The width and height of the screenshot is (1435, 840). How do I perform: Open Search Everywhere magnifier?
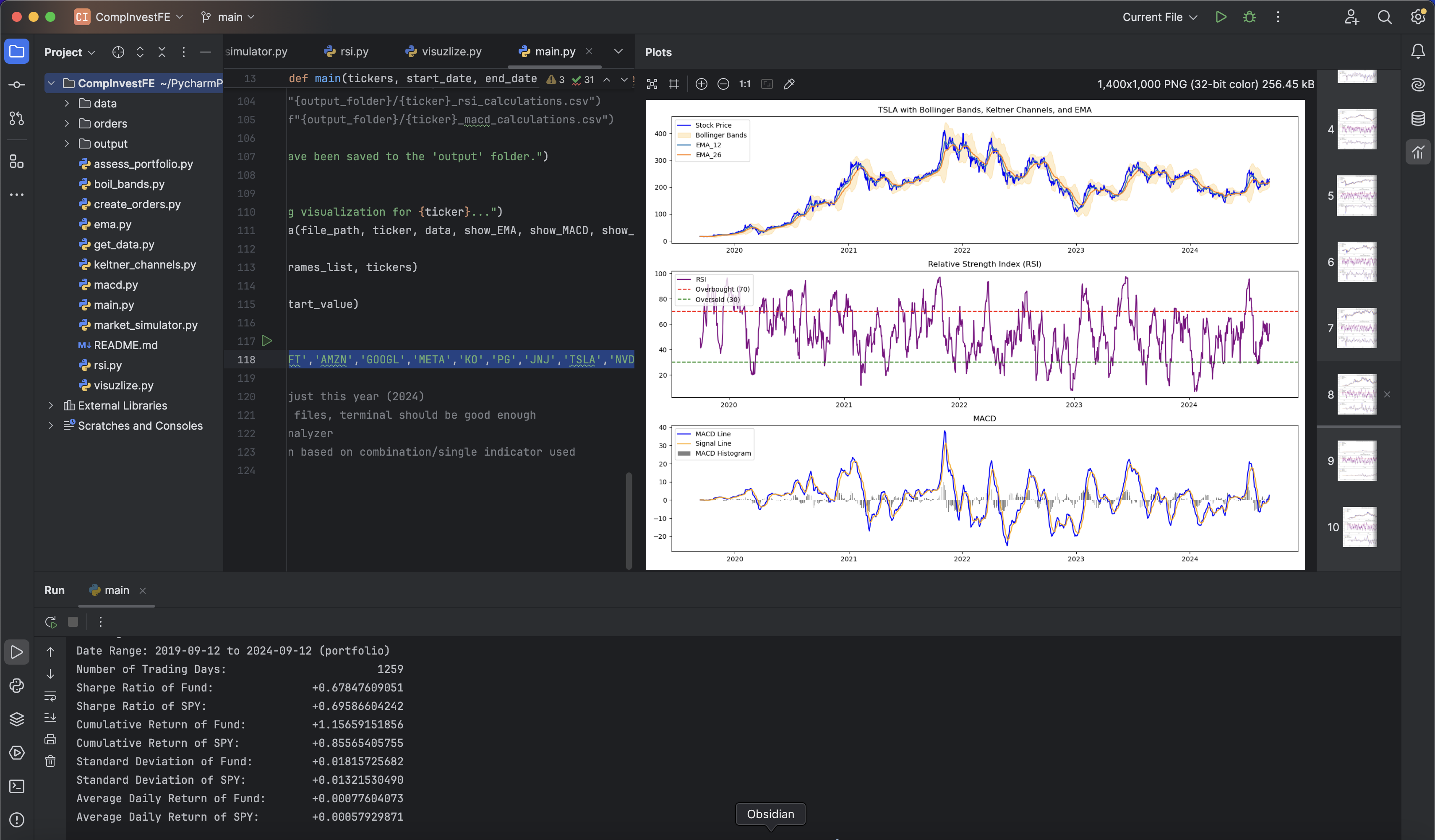coord(1385,17)
